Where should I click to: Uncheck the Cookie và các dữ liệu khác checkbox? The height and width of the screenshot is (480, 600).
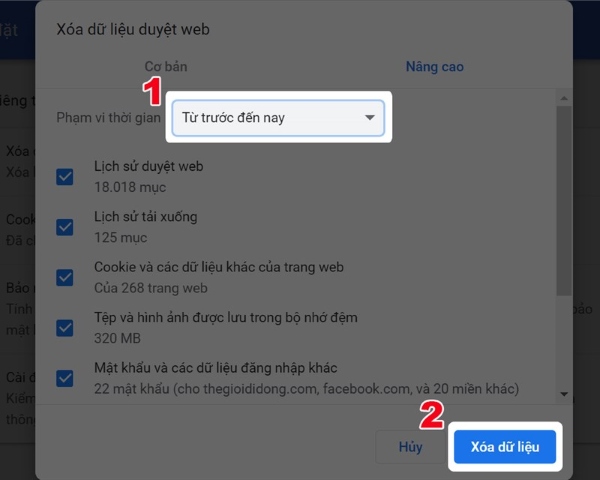pos(65,277)
